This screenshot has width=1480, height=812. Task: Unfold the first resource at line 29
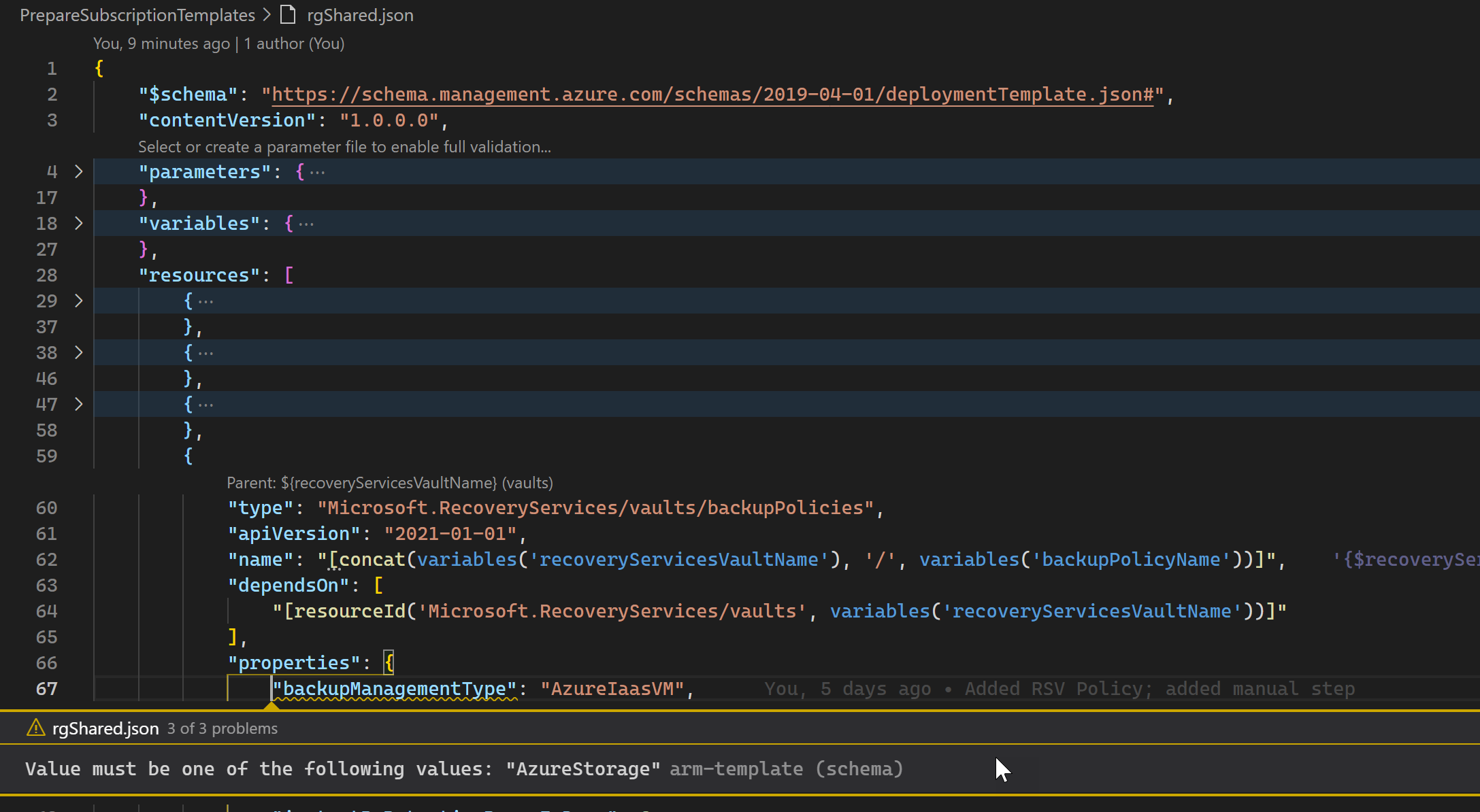tap(78, 300)
